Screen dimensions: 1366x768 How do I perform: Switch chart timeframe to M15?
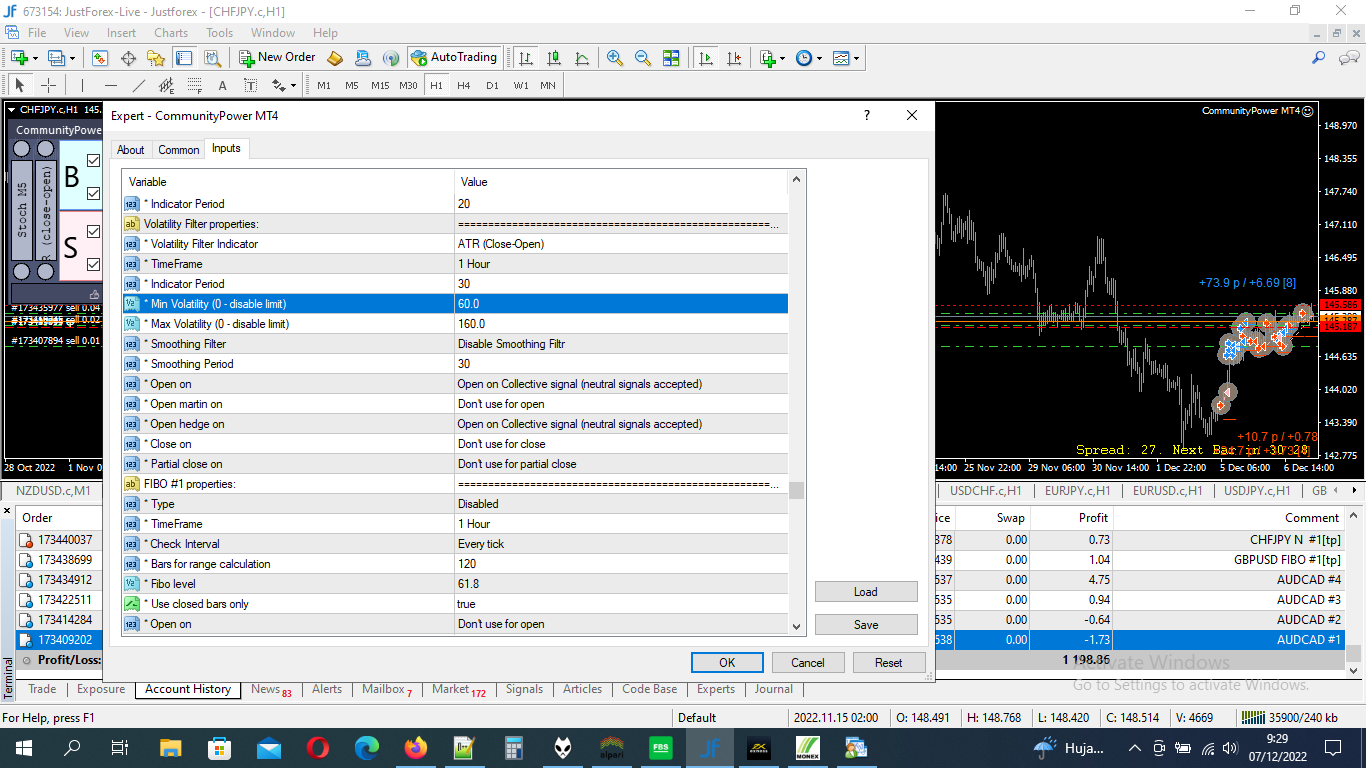(380, 85)
